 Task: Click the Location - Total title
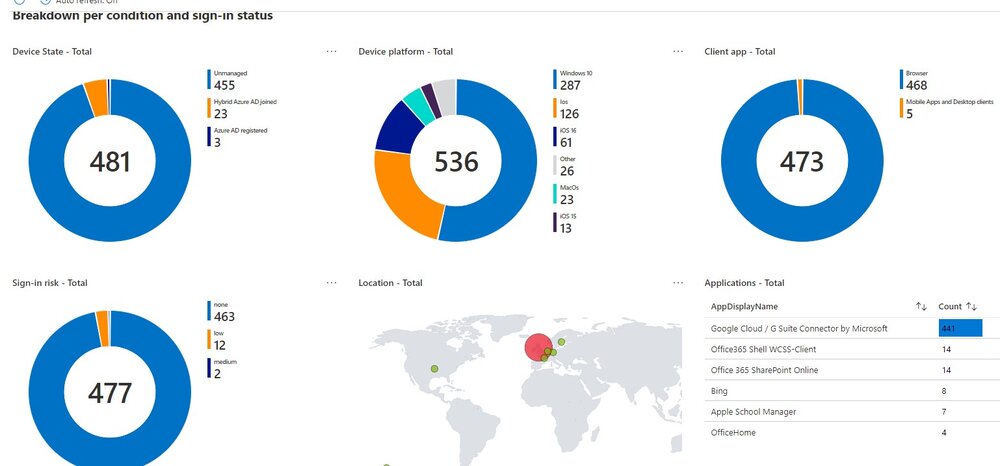click(x=390, y=283)
